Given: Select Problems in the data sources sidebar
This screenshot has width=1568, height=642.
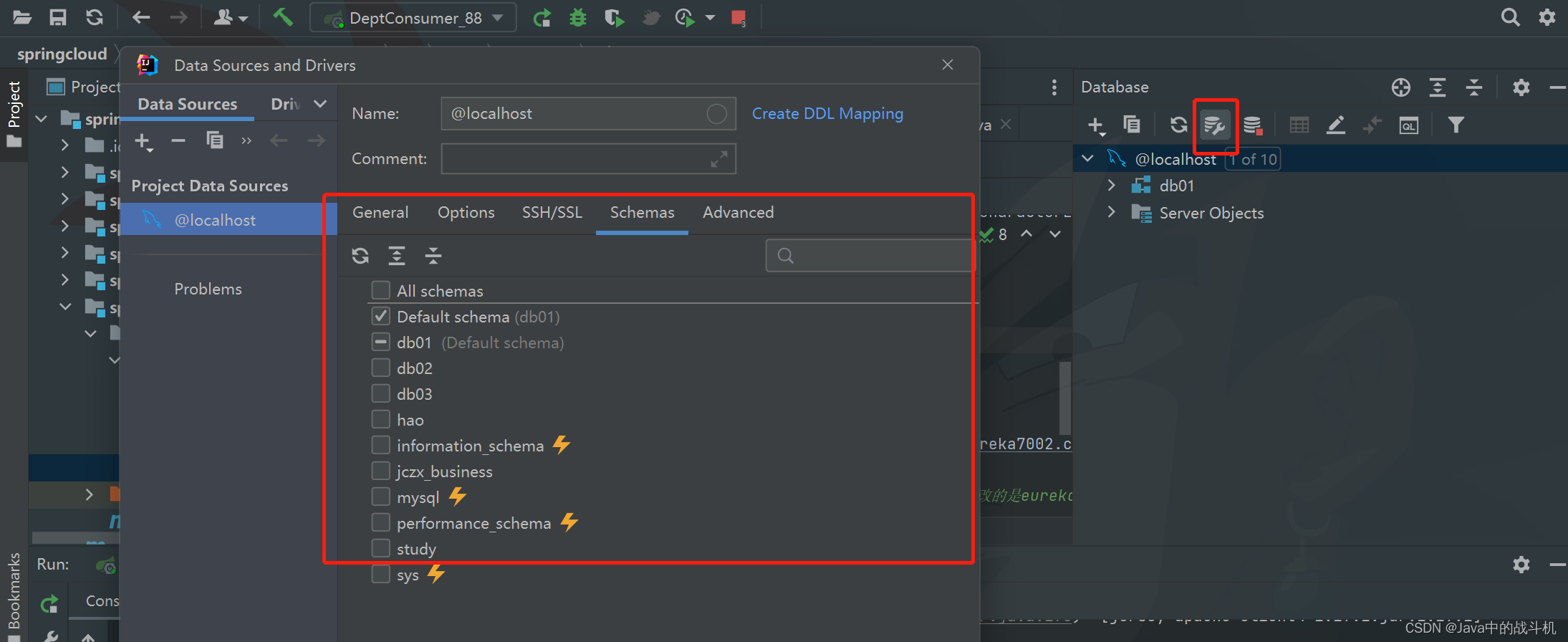Looking at the screenshot, I should pyautogui.click(x=208, y=289).
